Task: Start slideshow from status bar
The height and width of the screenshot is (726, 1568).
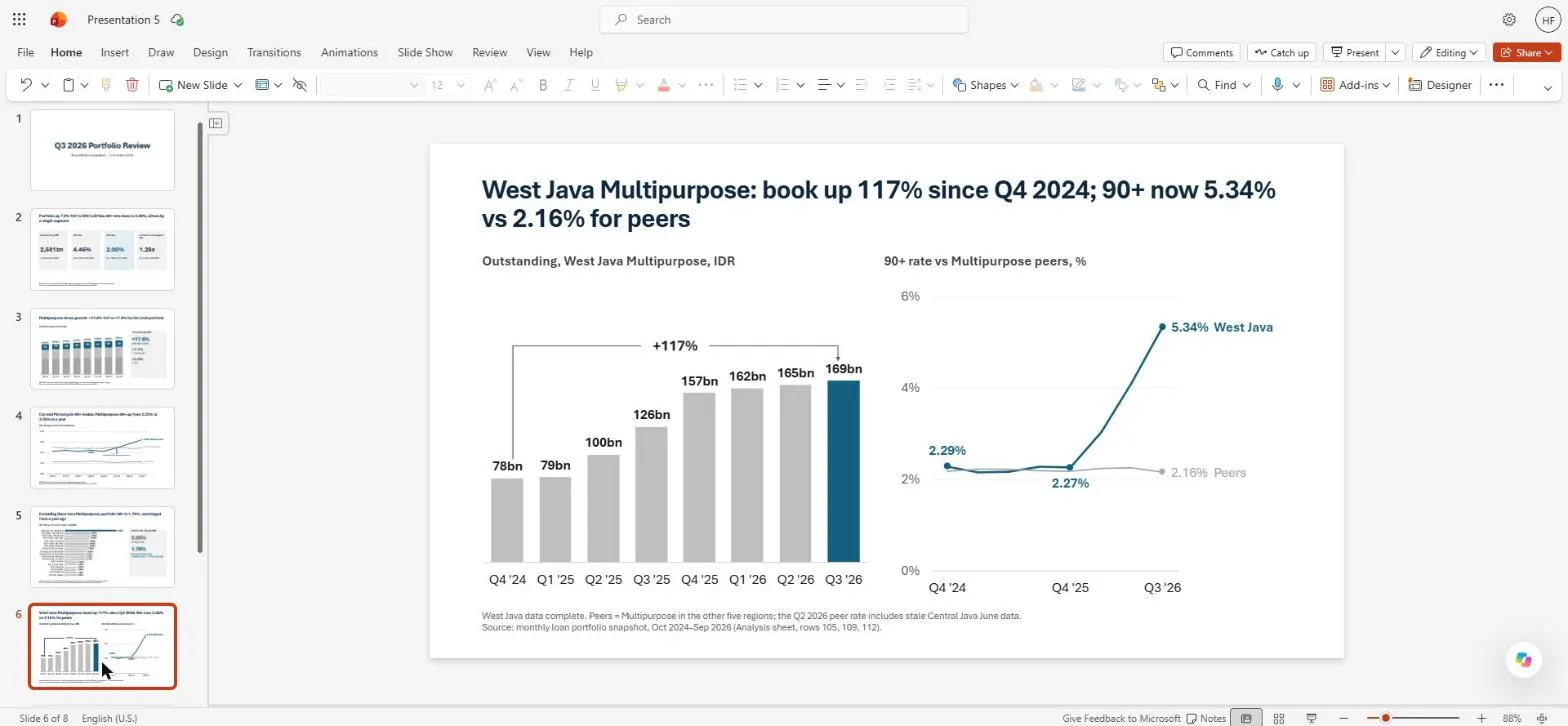Action: (x=1311, y=718)
